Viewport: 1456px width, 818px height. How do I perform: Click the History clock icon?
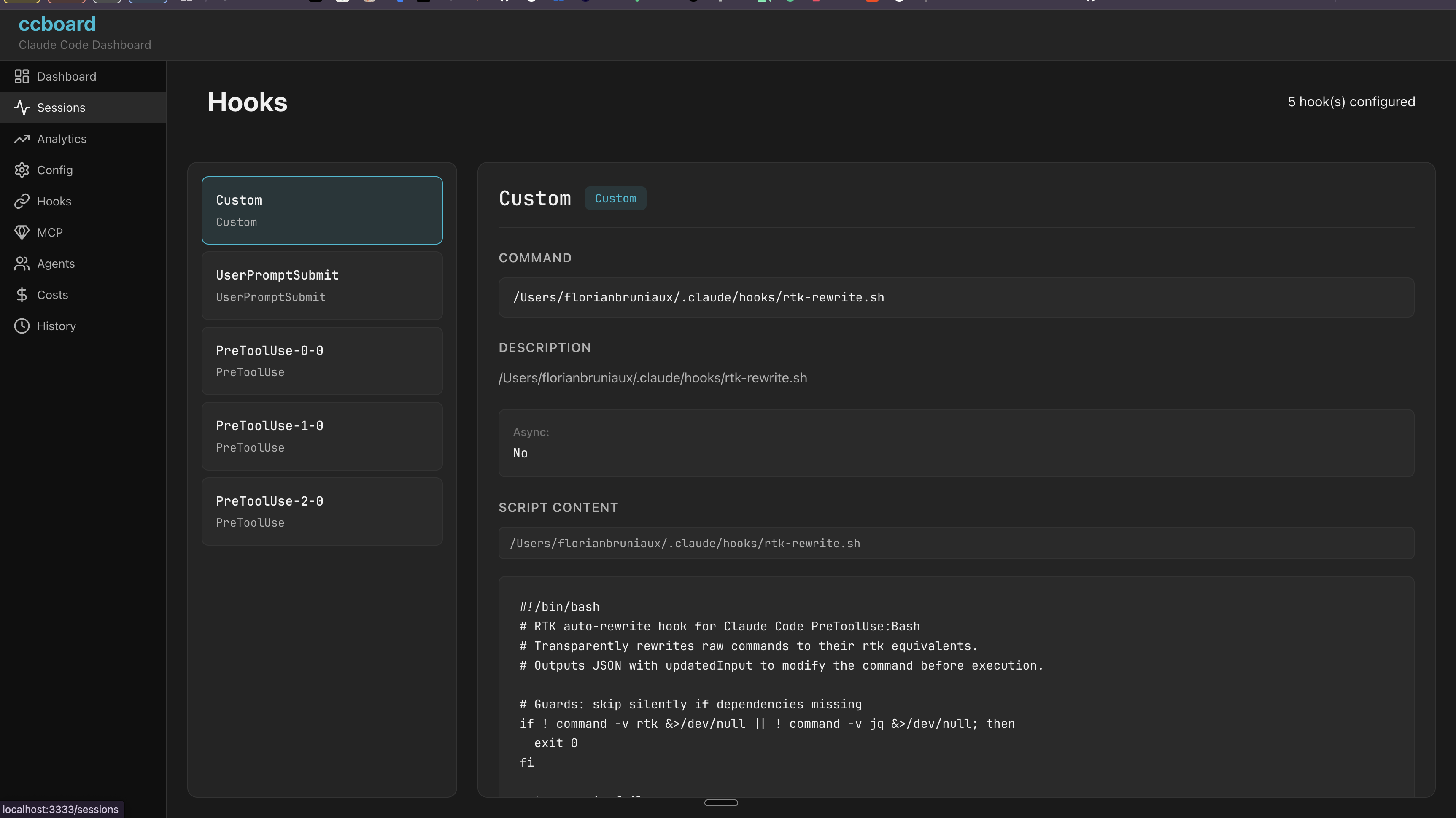pos(22,326)
